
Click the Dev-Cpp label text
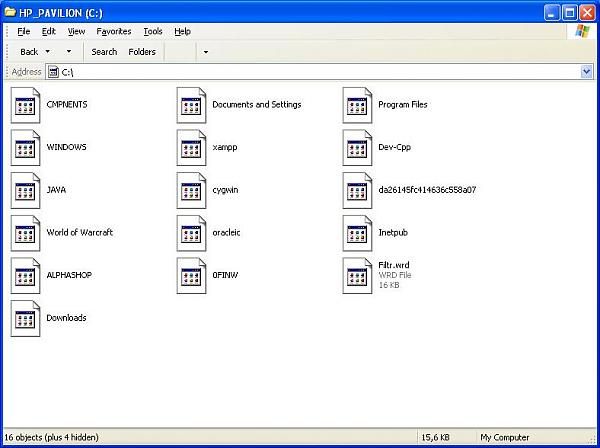coord(395,147)
